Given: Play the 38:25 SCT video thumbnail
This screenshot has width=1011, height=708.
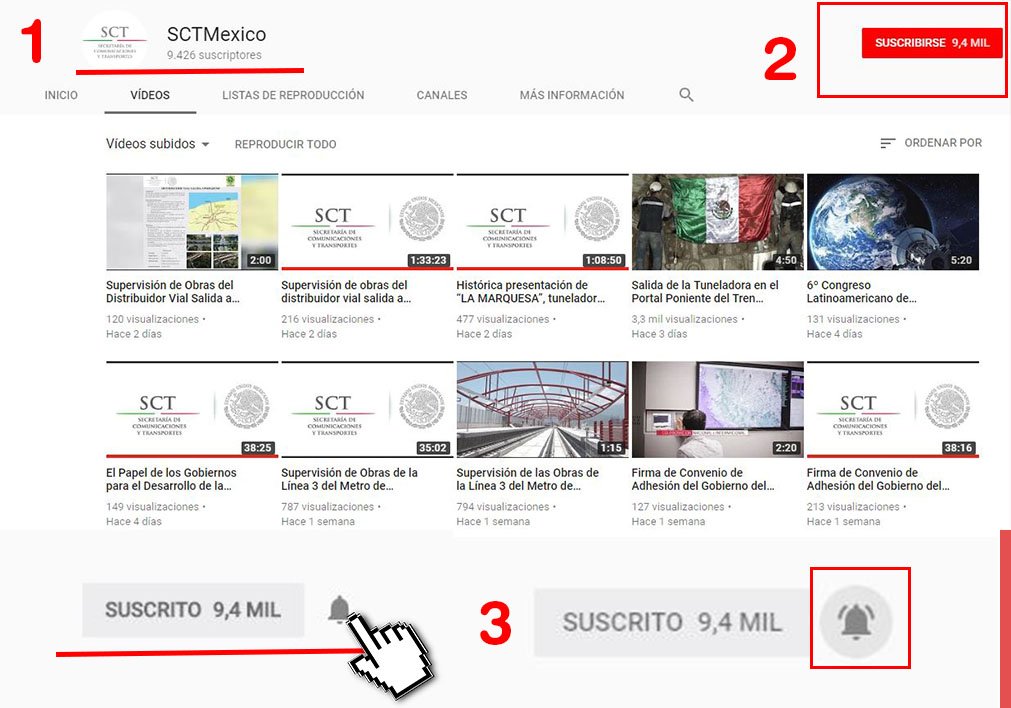Looking at the screenshot, I should [192, 409].
